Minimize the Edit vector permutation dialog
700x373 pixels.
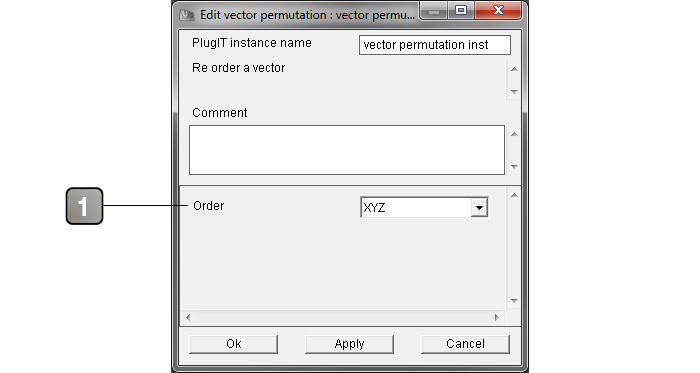[434, 10]
